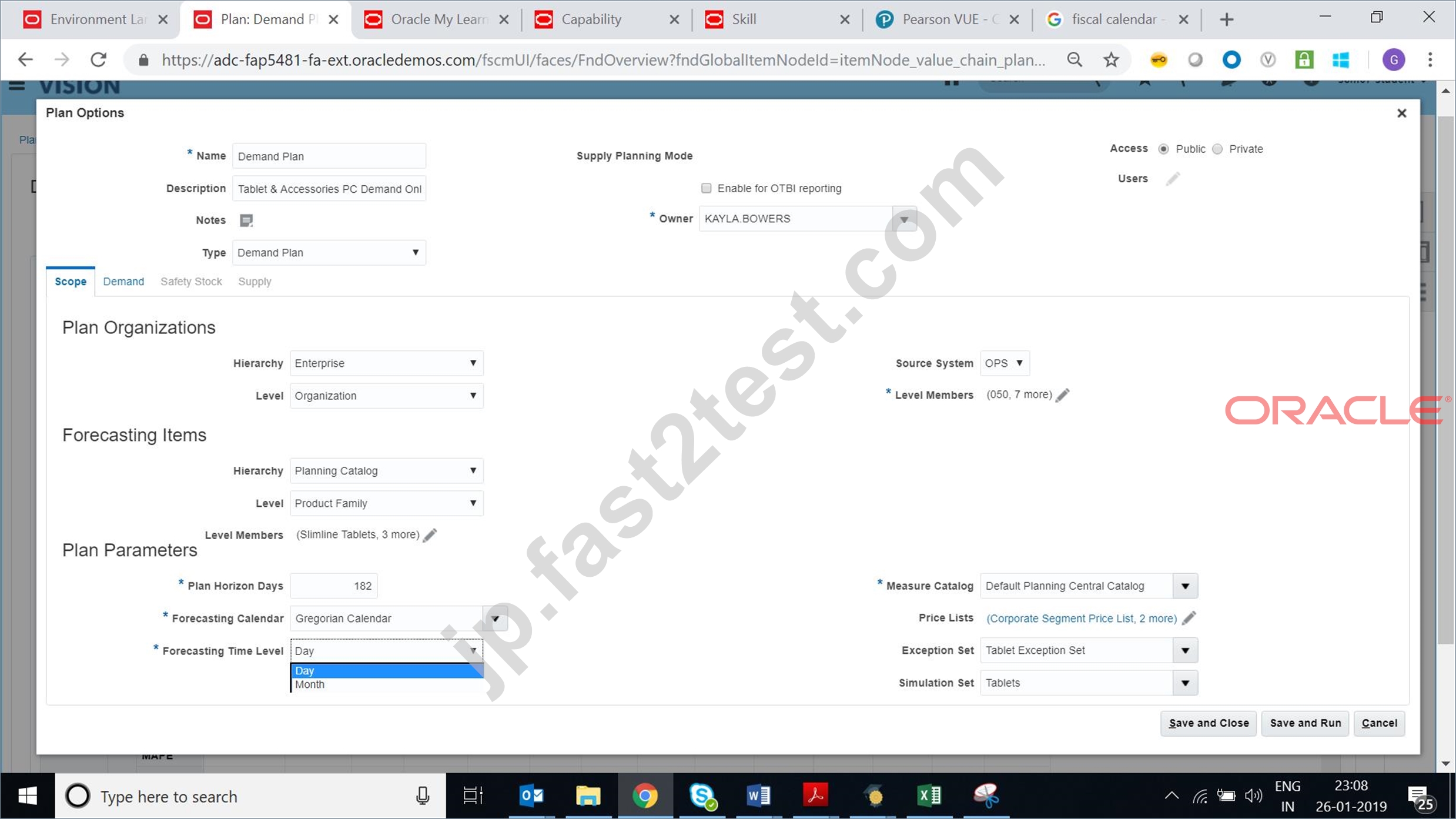Choose Day in time level list

387,671
